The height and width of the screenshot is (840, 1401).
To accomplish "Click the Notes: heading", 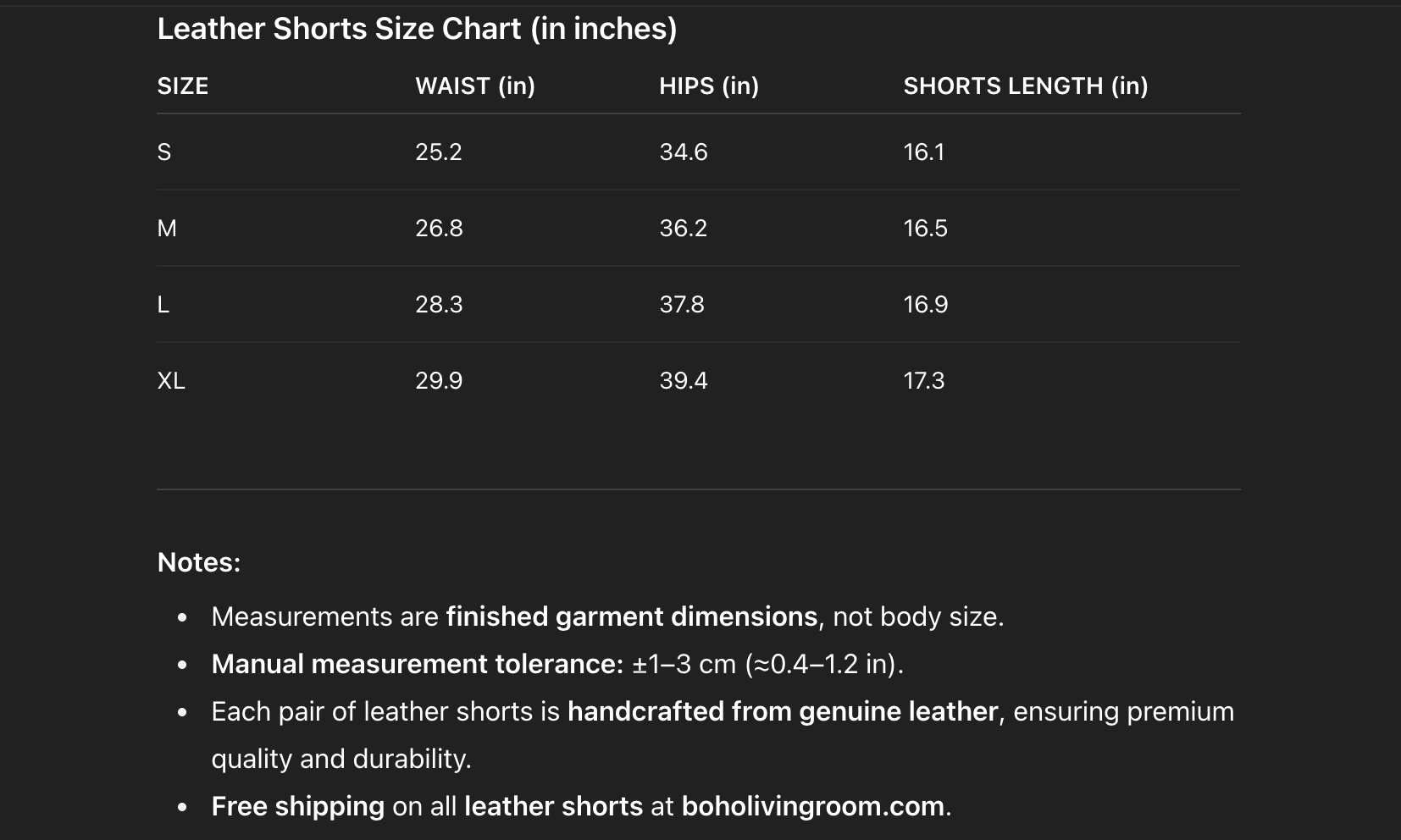I will [x=199, y=562].
